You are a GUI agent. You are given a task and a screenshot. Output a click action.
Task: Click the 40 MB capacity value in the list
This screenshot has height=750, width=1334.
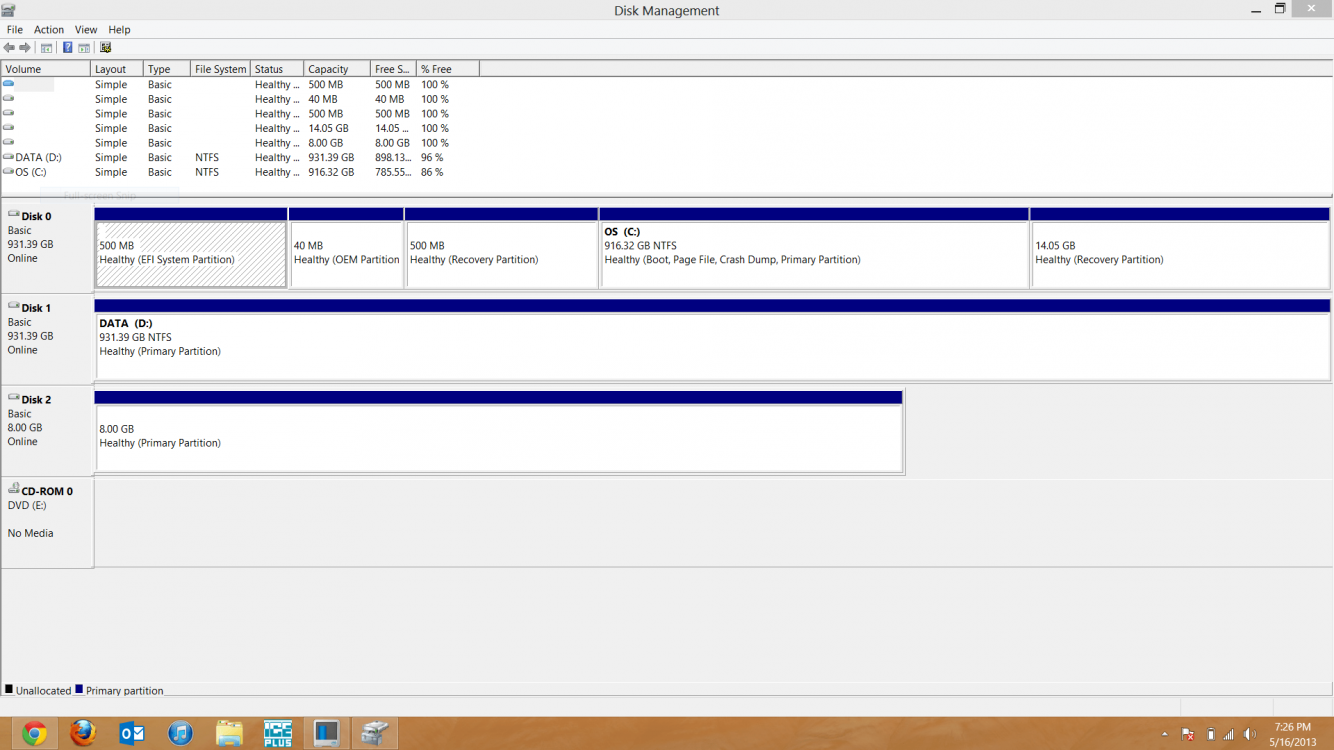[323, 99]
